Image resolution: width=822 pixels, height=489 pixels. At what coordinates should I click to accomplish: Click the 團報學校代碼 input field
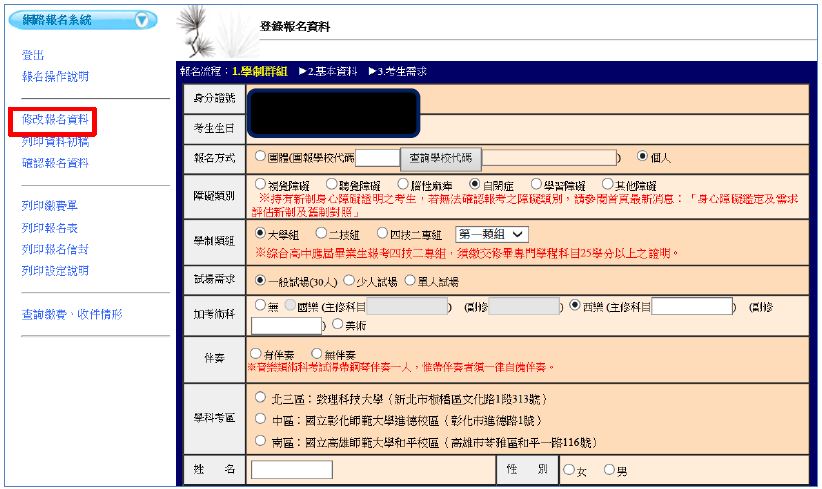tap(377, 158)
